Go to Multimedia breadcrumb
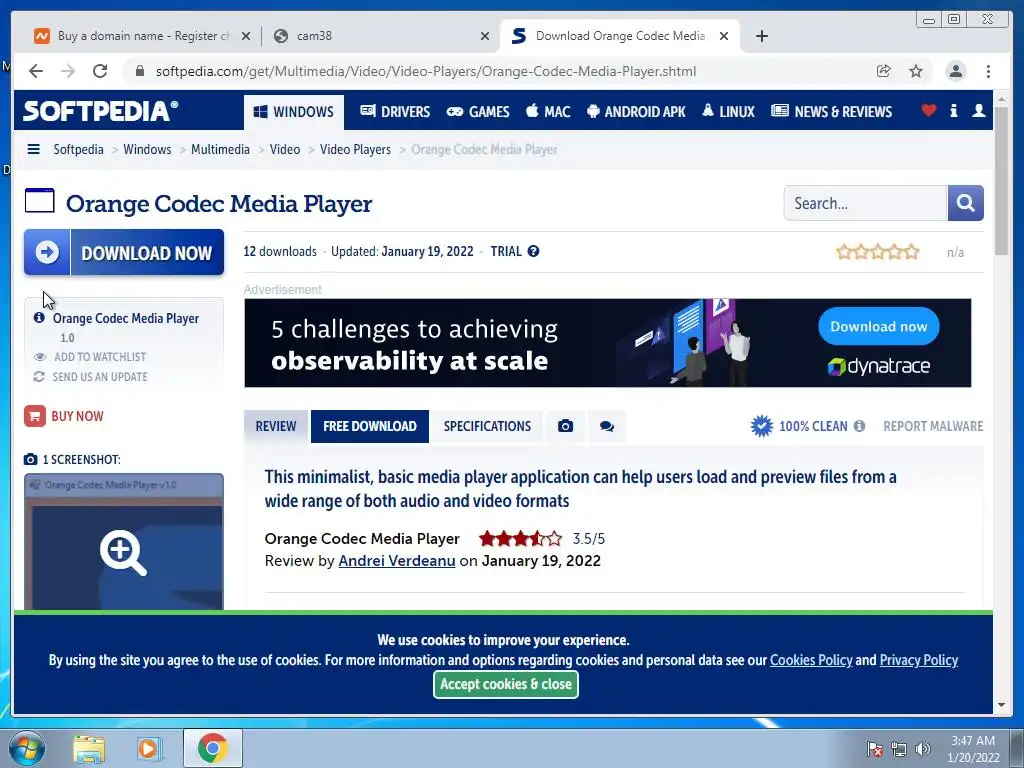Image resolution: width=1024 pixels, height=768 pixels. point(220,149)
